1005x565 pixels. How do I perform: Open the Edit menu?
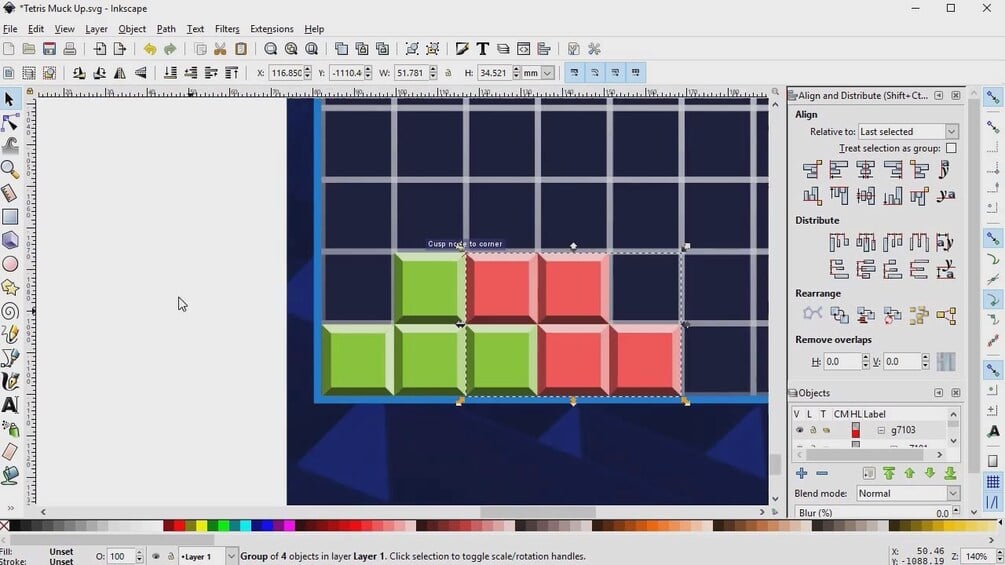pos(36,29)
